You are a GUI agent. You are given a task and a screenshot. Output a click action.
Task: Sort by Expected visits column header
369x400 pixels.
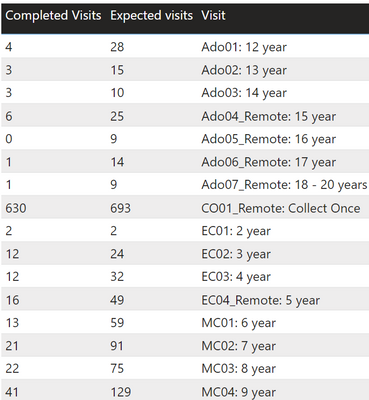152,16
